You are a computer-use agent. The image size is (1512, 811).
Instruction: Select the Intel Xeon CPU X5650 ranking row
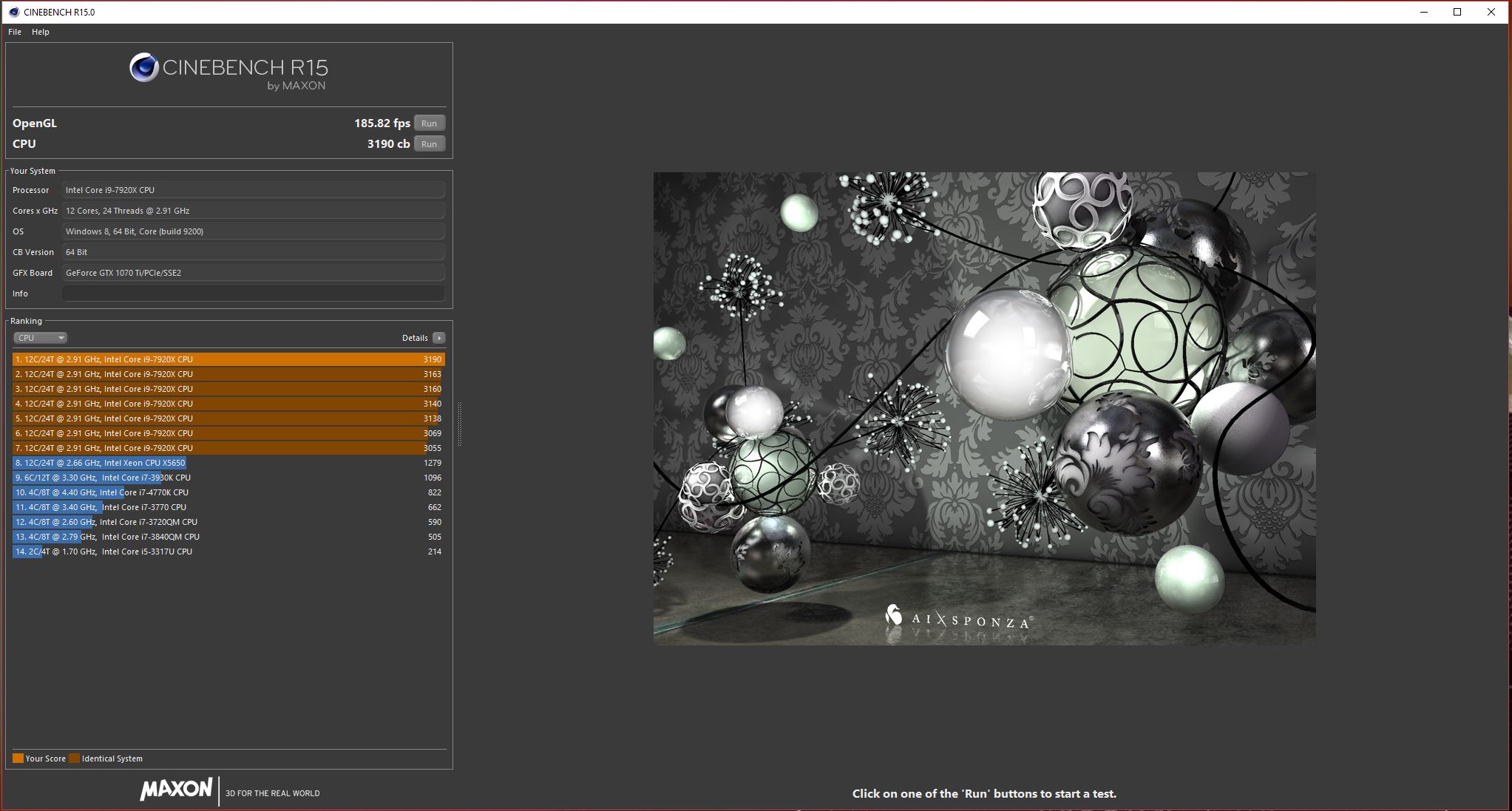pyautogui.click(x=228, y=463)
